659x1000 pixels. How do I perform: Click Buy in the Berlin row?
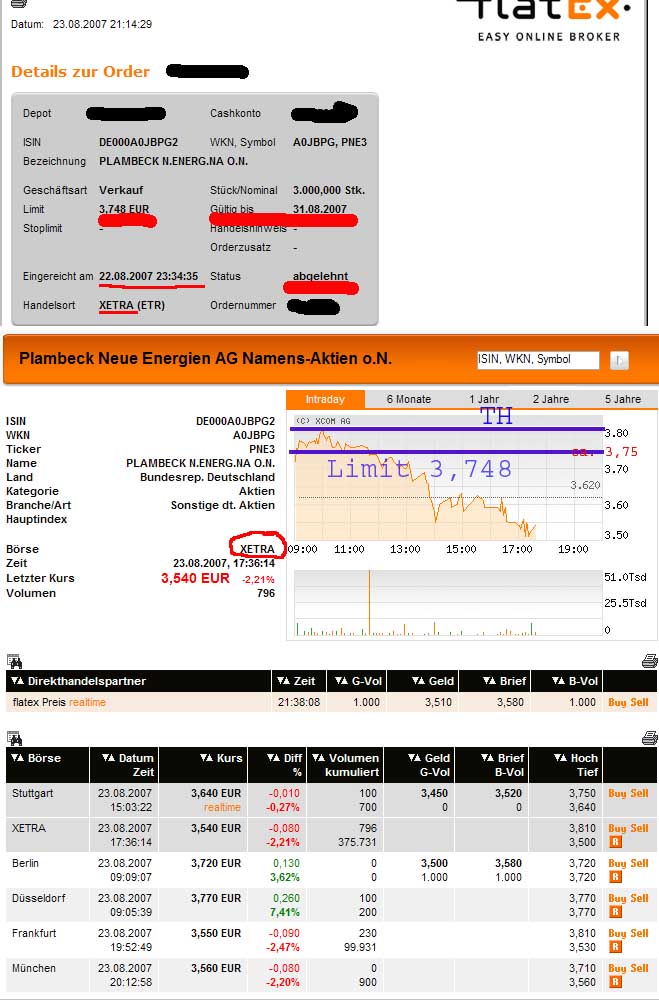point(617,864)
